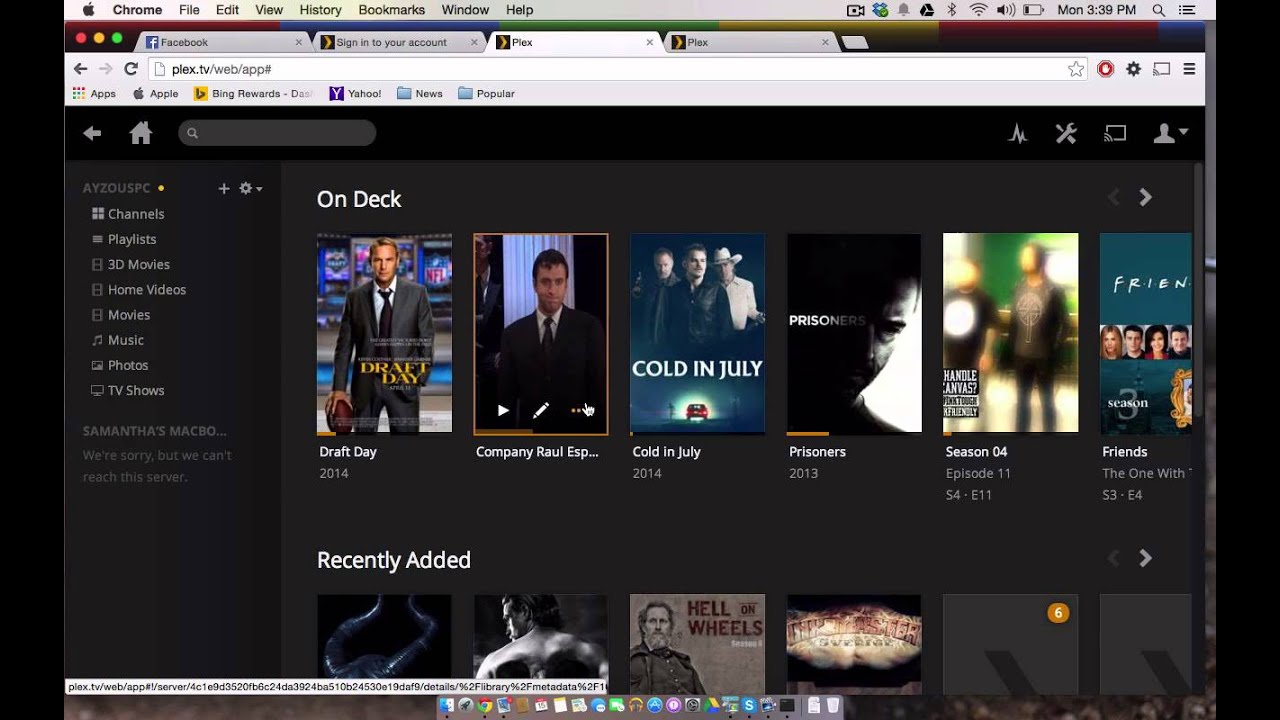Bookmark this page with the star
This screenshot has height=720, width=1280.
(x=1076, y=69)
